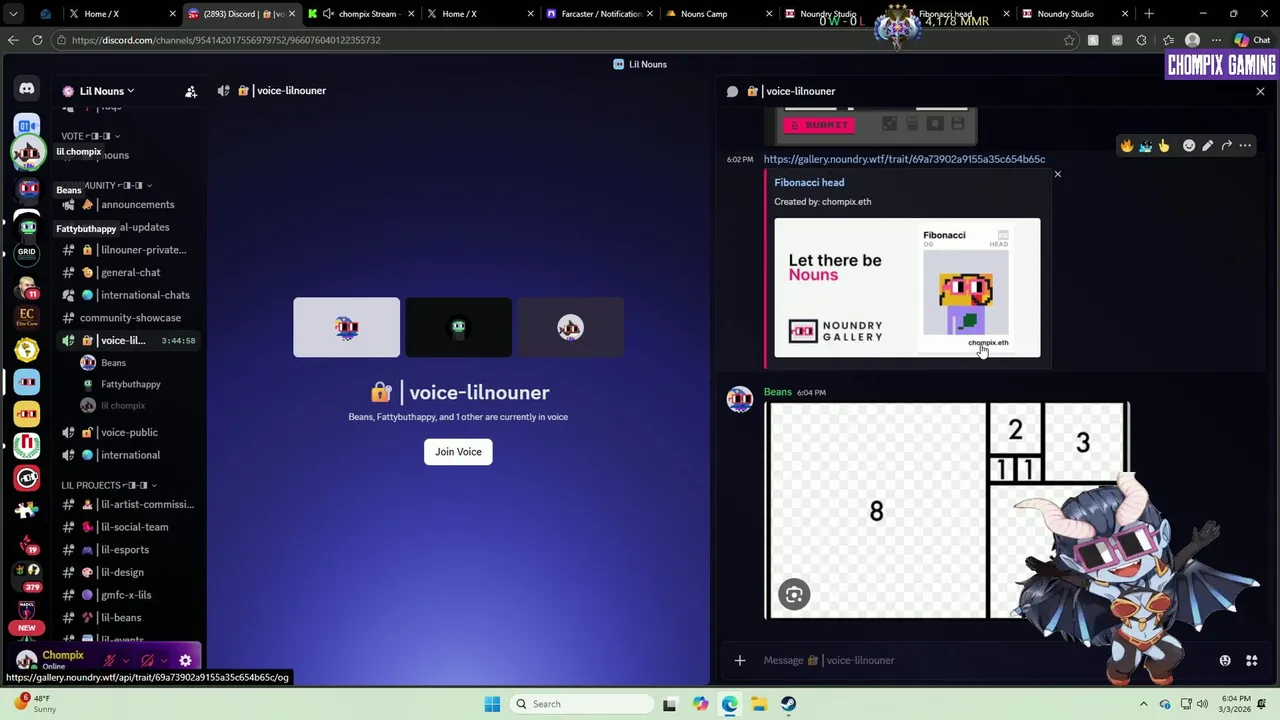Switch to the Nouns Camp browser tab
Screen dimensions: 1280x720
click(718, 14)
